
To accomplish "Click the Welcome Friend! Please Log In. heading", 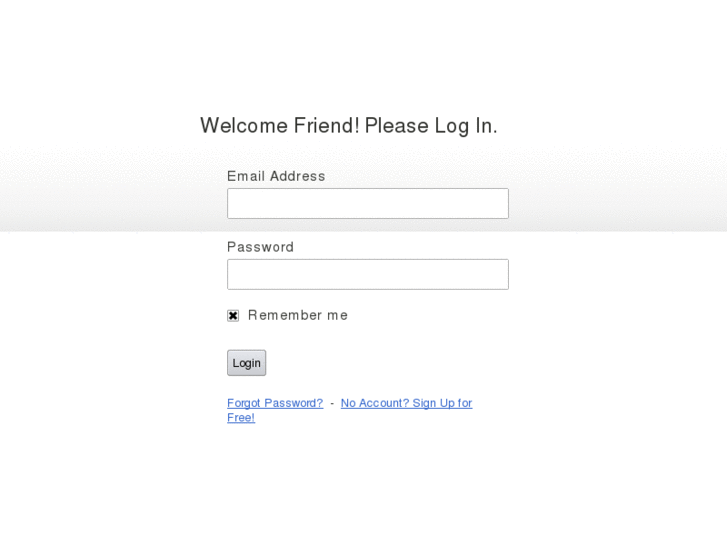I will click(x=348, y=126).
